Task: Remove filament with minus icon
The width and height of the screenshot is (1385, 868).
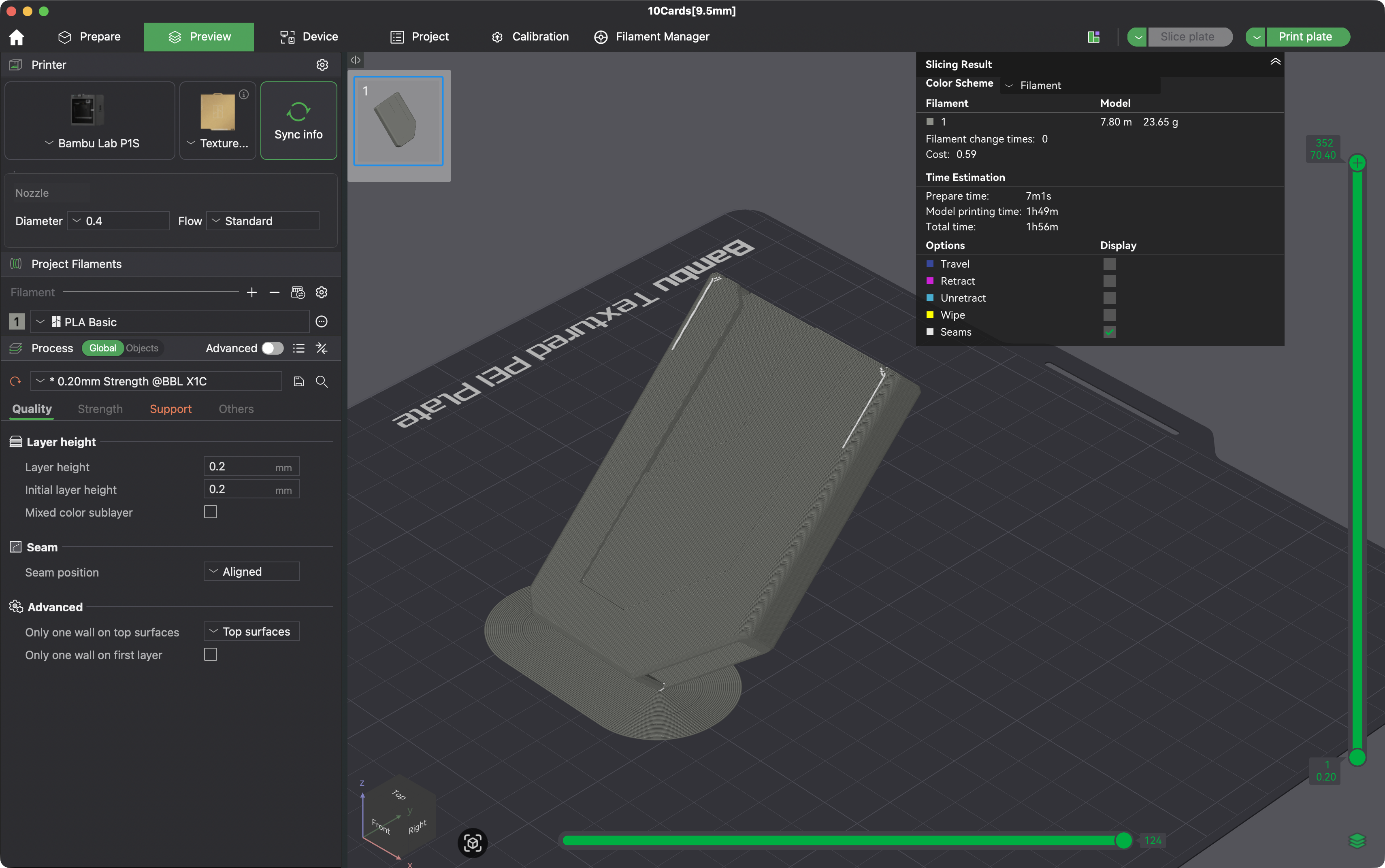Action: click(275, 293)
